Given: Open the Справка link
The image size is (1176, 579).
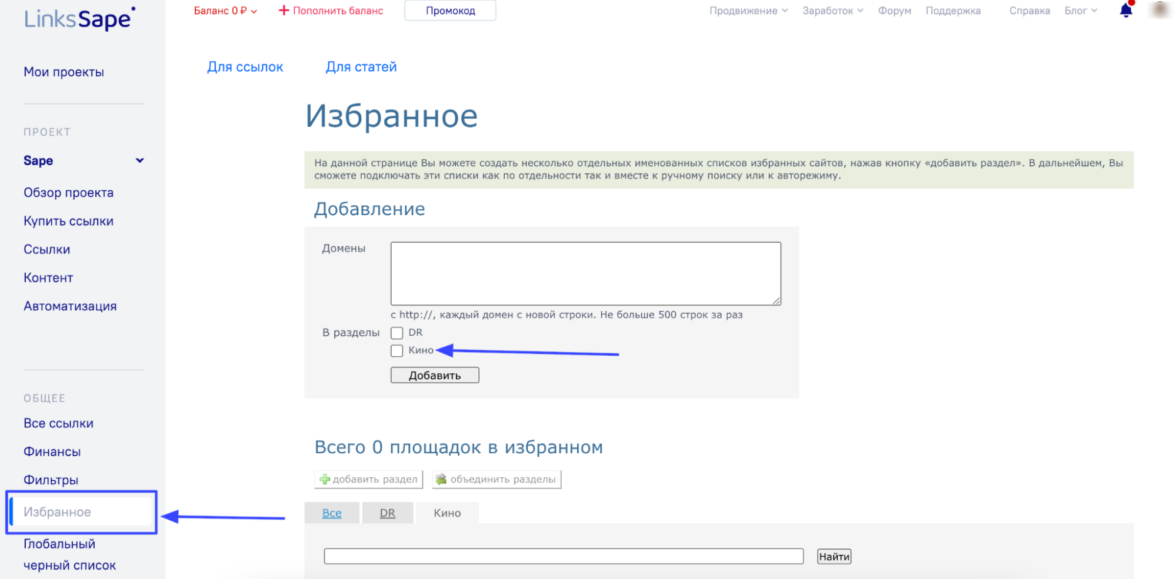Looking at the screenshot, I should tap(1030, 11).
